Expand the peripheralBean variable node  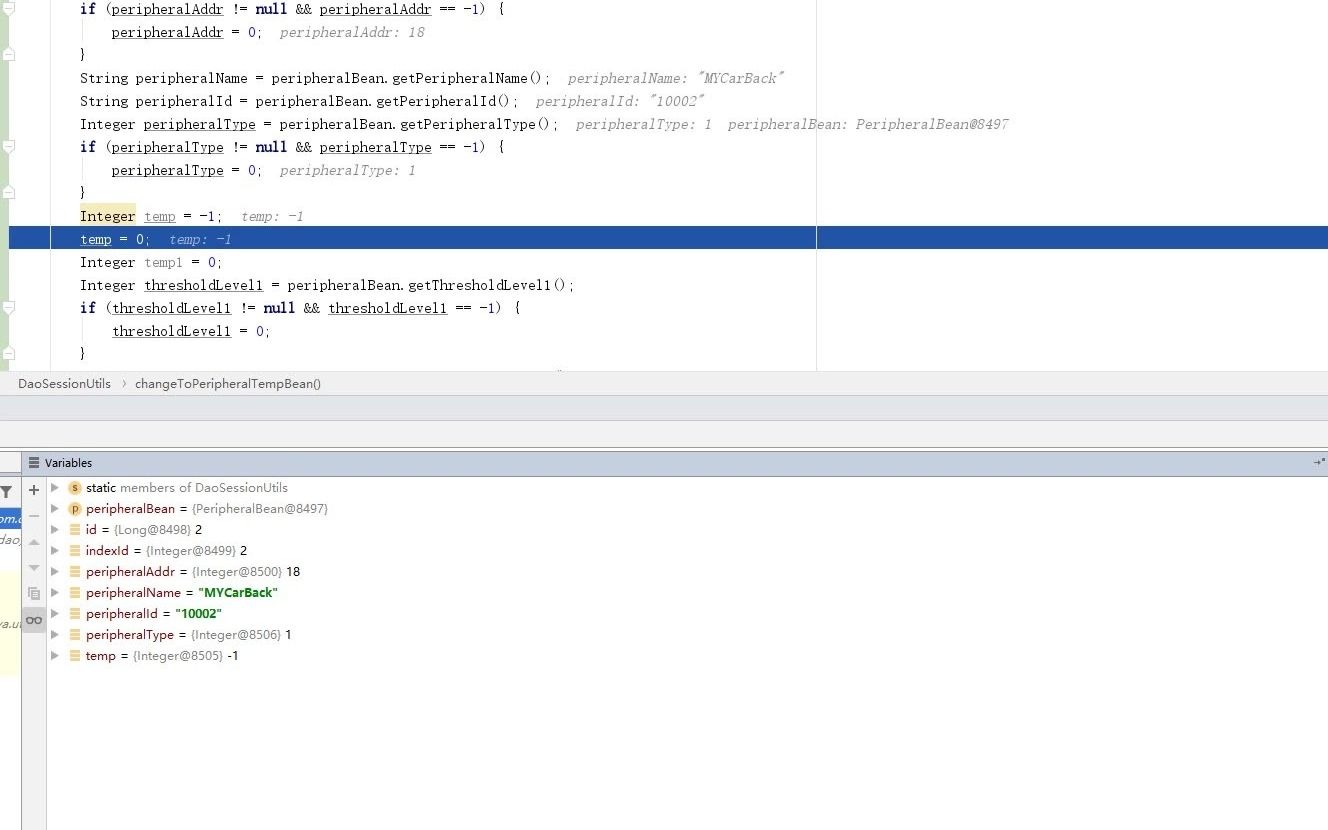55,509
